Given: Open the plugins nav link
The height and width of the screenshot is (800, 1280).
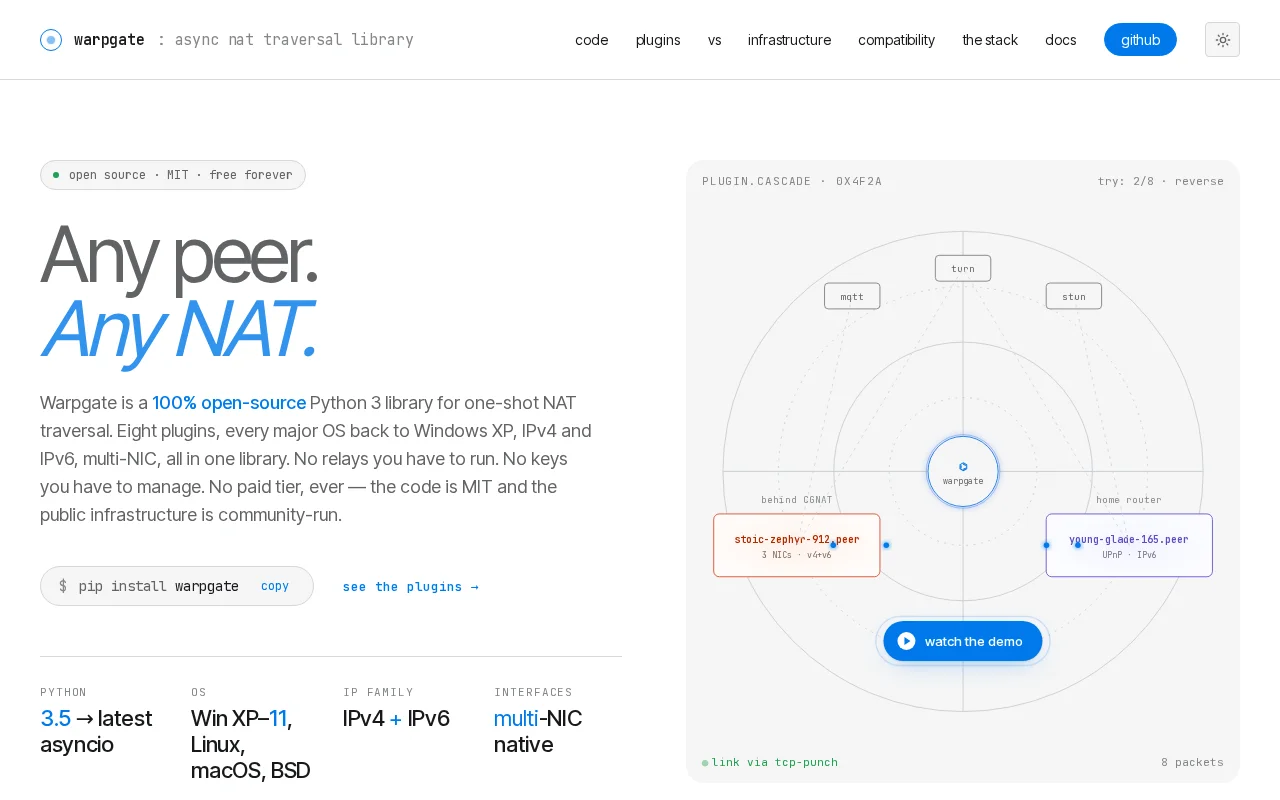Looking at the screenshot, I should [658, 40].
